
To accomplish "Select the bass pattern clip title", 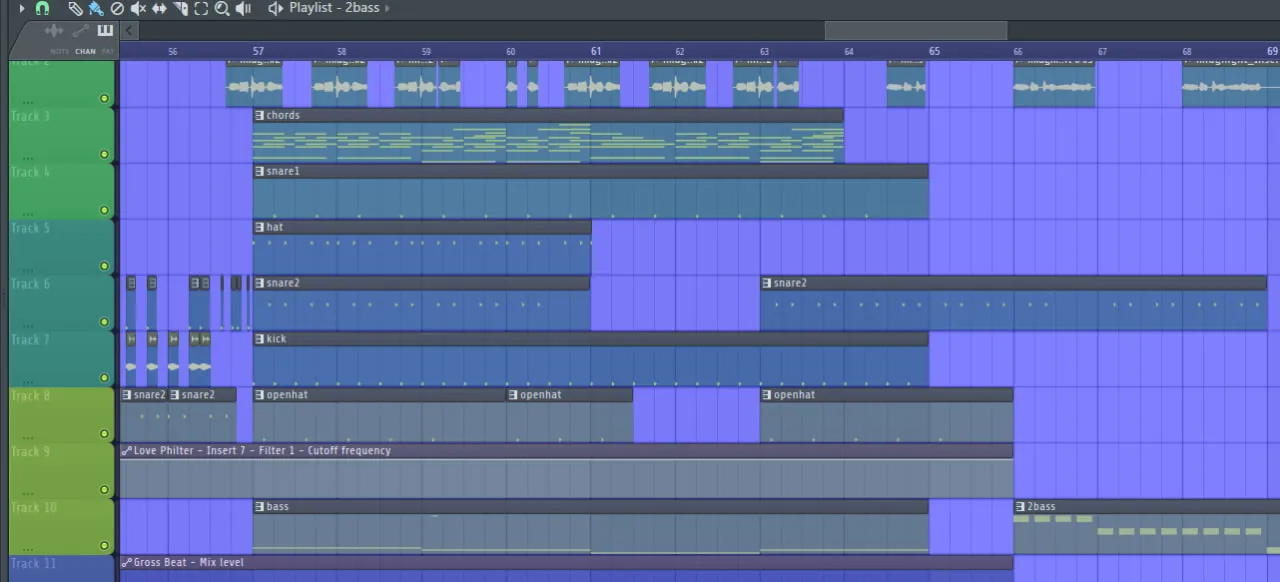I will click(x=277, y=507).
